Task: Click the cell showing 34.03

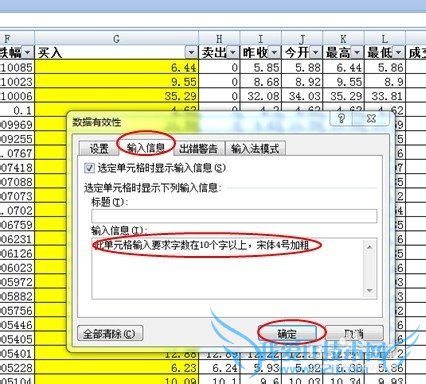Action: tap(302, 96)
